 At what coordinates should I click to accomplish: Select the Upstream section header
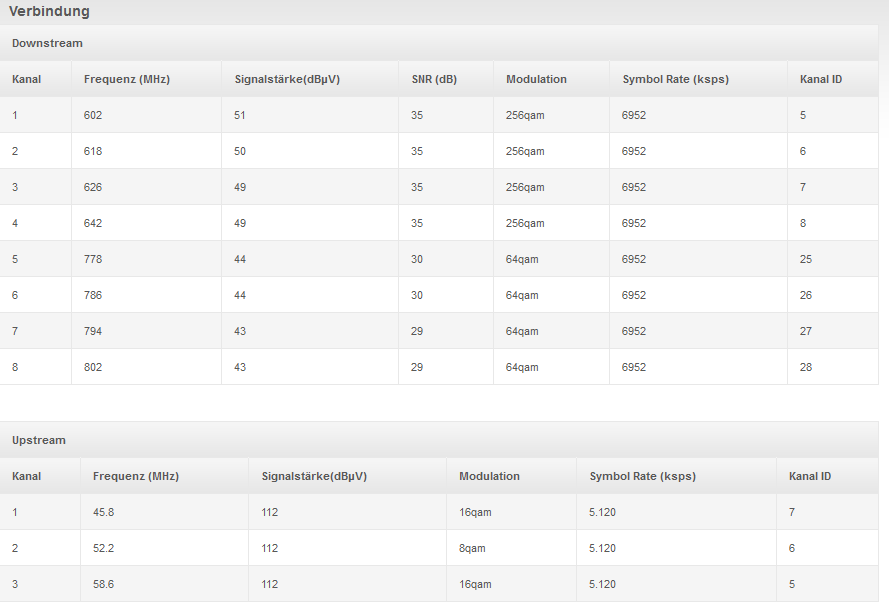tap(39, 440)
